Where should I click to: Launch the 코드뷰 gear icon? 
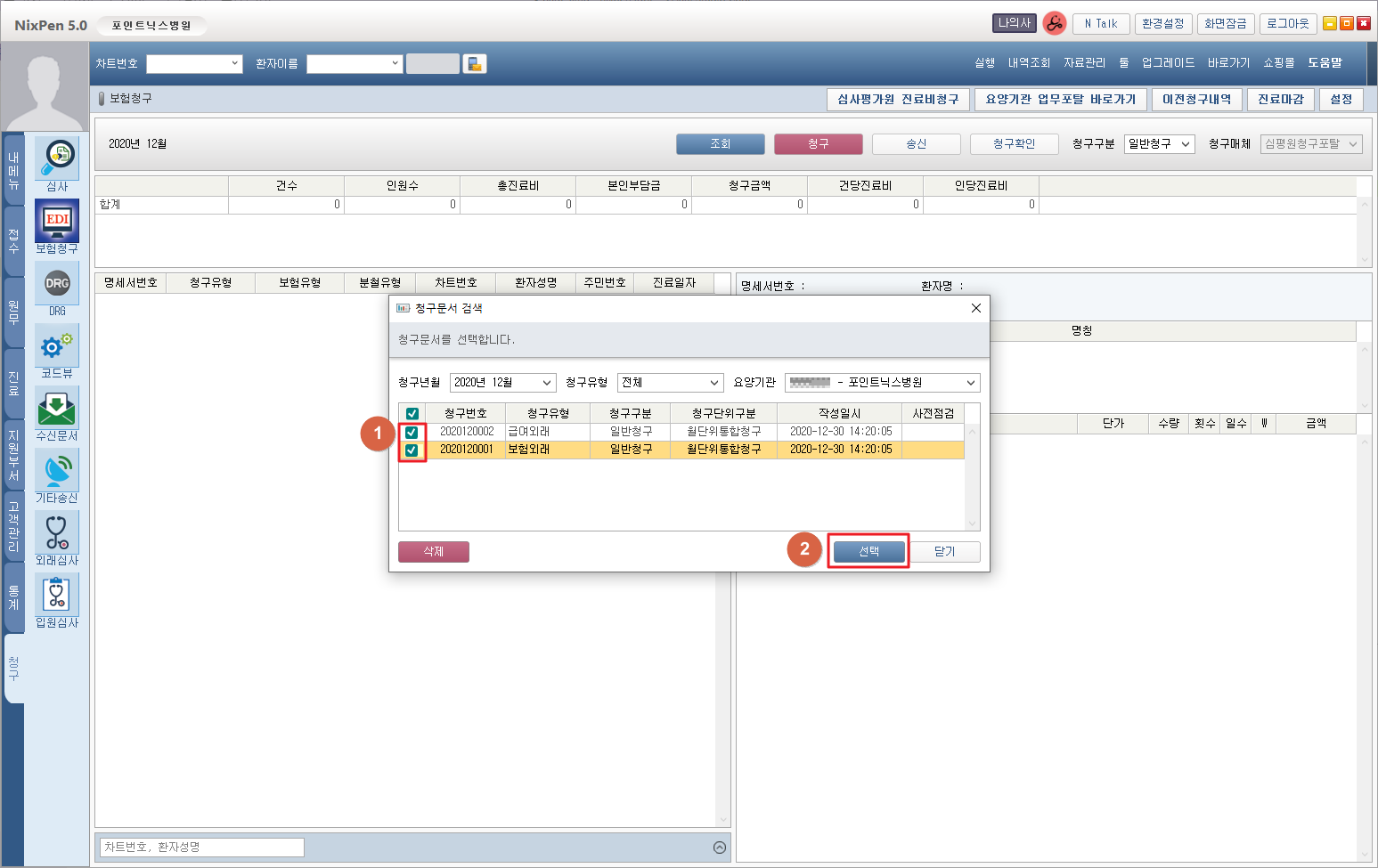(57, 346)
